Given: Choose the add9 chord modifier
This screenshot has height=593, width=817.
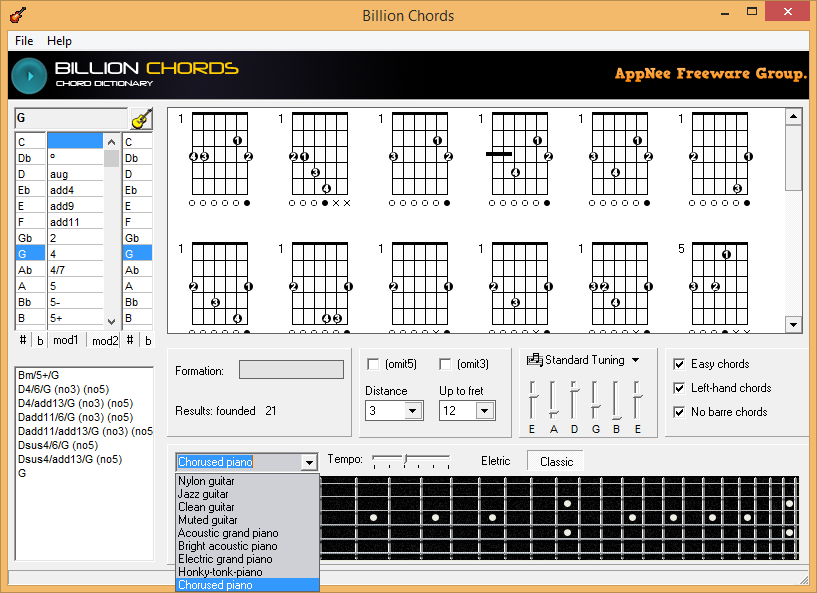Looking at the screenshot, I should pos(75,206).
